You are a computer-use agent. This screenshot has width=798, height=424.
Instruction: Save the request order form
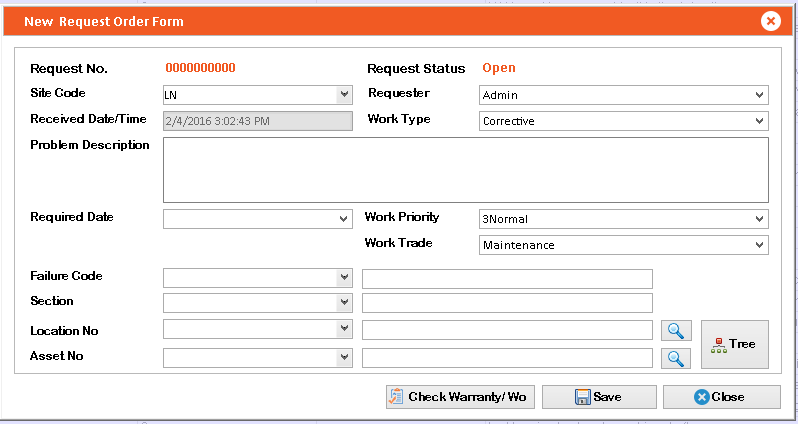(599, 397)
